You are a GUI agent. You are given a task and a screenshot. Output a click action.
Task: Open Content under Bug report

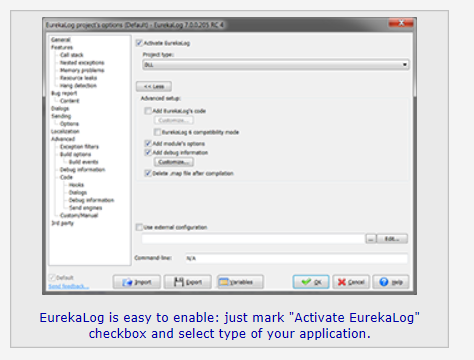click(x=70, y=101)
